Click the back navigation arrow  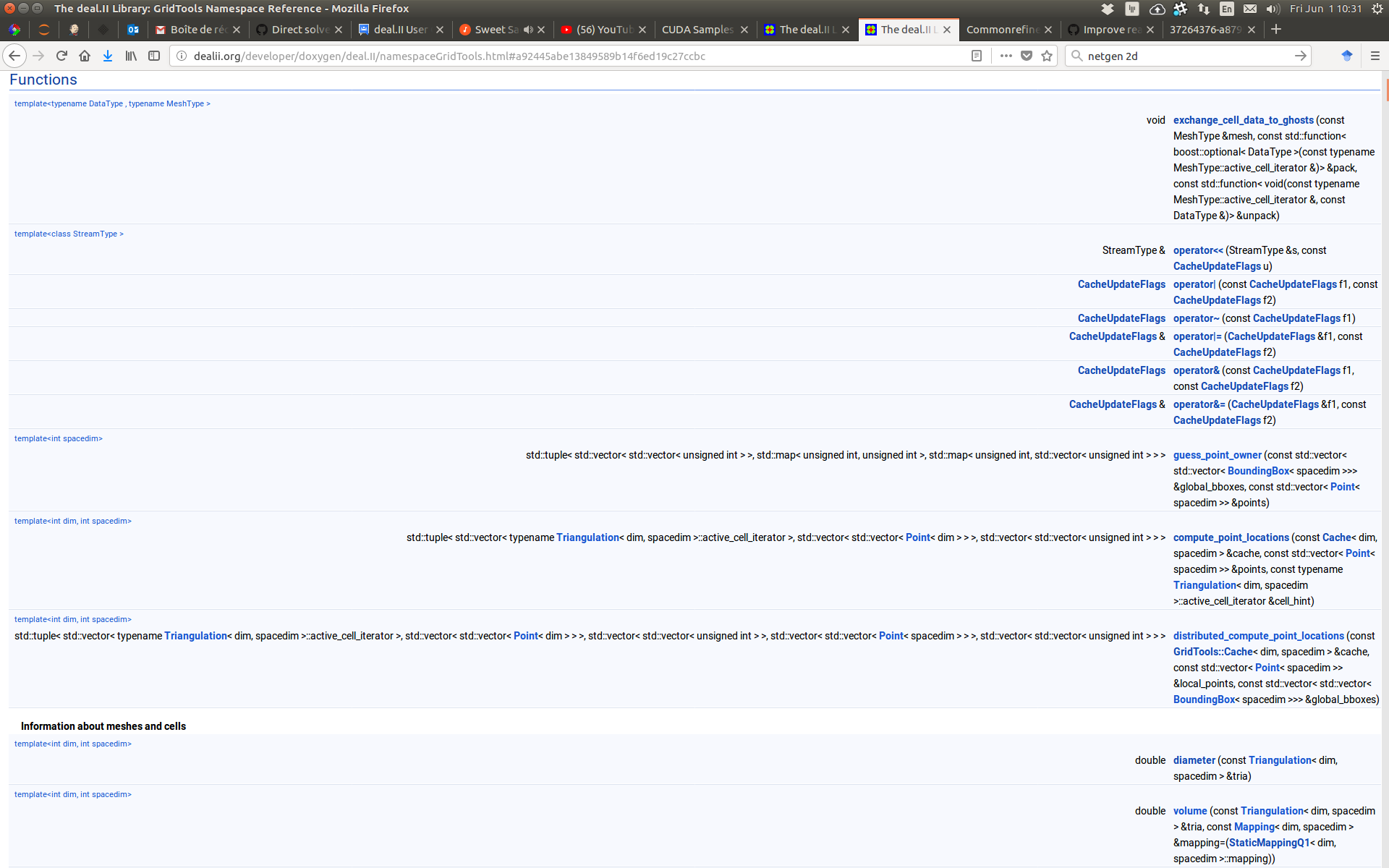click(14, 56)
